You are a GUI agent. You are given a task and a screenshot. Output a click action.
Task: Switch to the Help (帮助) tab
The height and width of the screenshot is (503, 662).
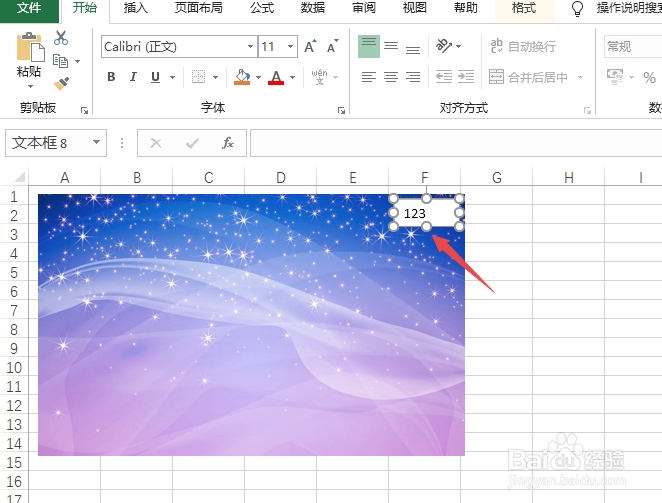coord(466,8)
